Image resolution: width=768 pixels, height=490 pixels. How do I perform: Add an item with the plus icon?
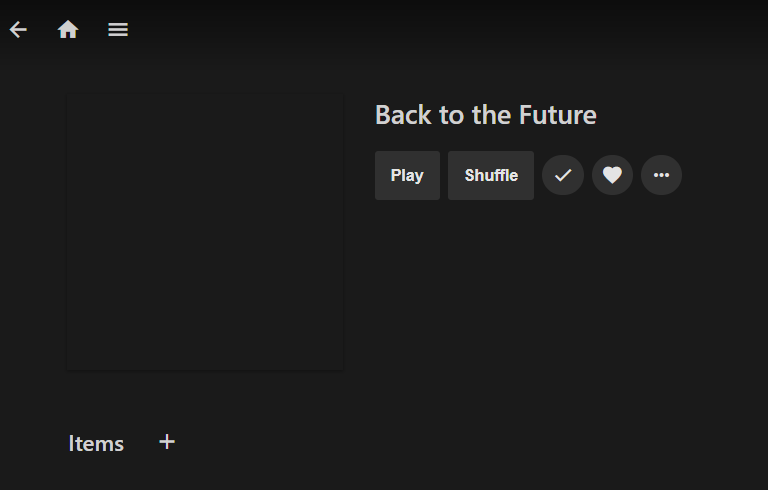[x=167, y=442]
